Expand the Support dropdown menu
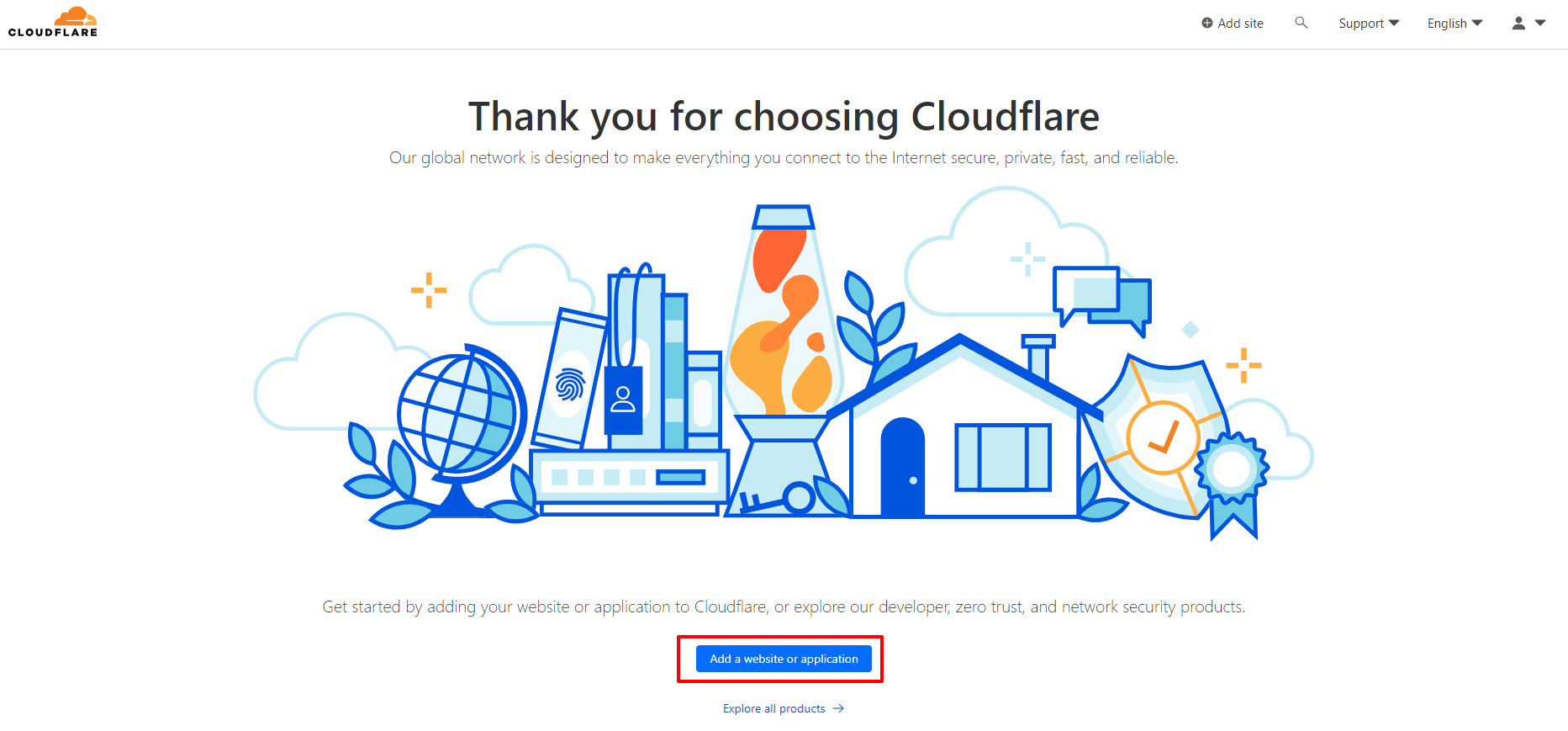The image size is (1568, 731). pyautogui.click(x=1394, y=23)
